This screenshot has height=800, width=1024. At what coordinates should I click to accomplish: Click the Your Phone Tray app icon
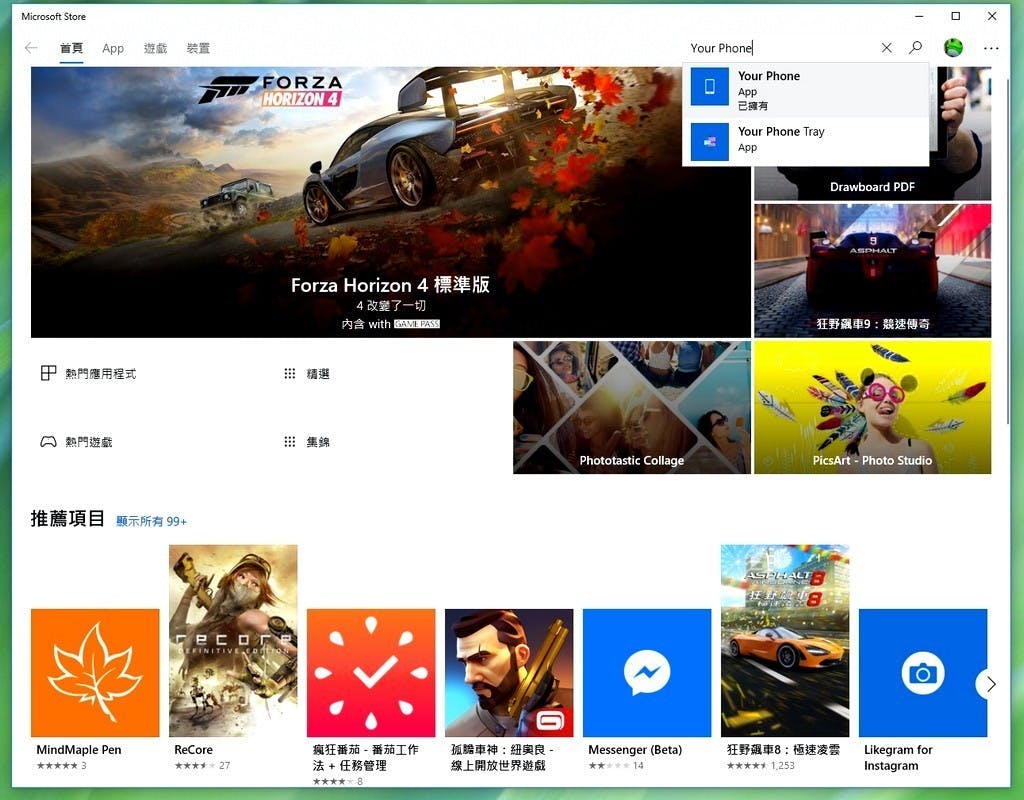click(709, 142)
